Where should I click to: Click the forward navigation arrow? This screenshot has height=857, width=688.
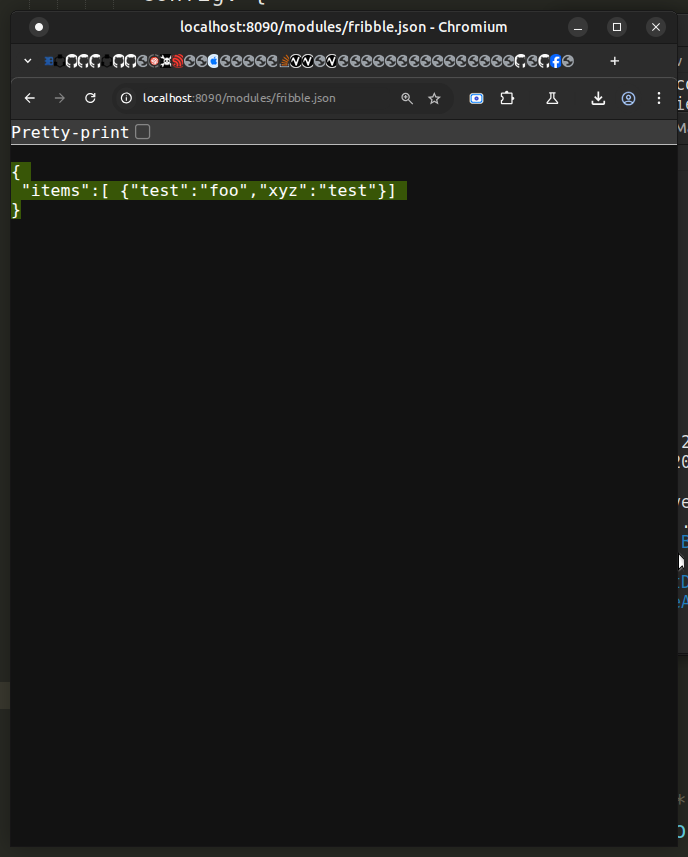60,98
